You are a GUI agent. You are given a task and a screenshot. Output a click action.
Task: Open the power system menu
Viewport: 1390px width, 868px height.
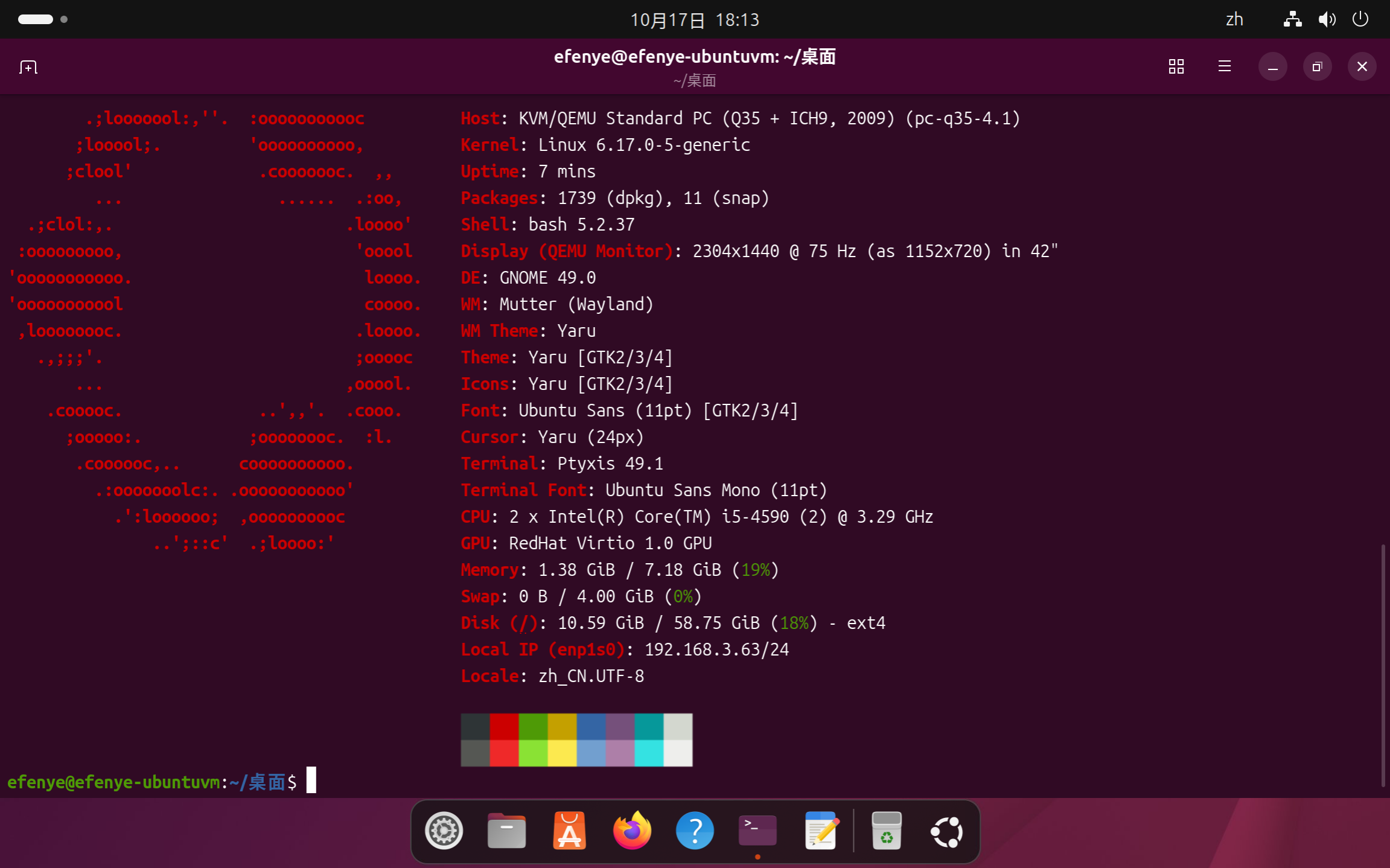[1360, 19]
